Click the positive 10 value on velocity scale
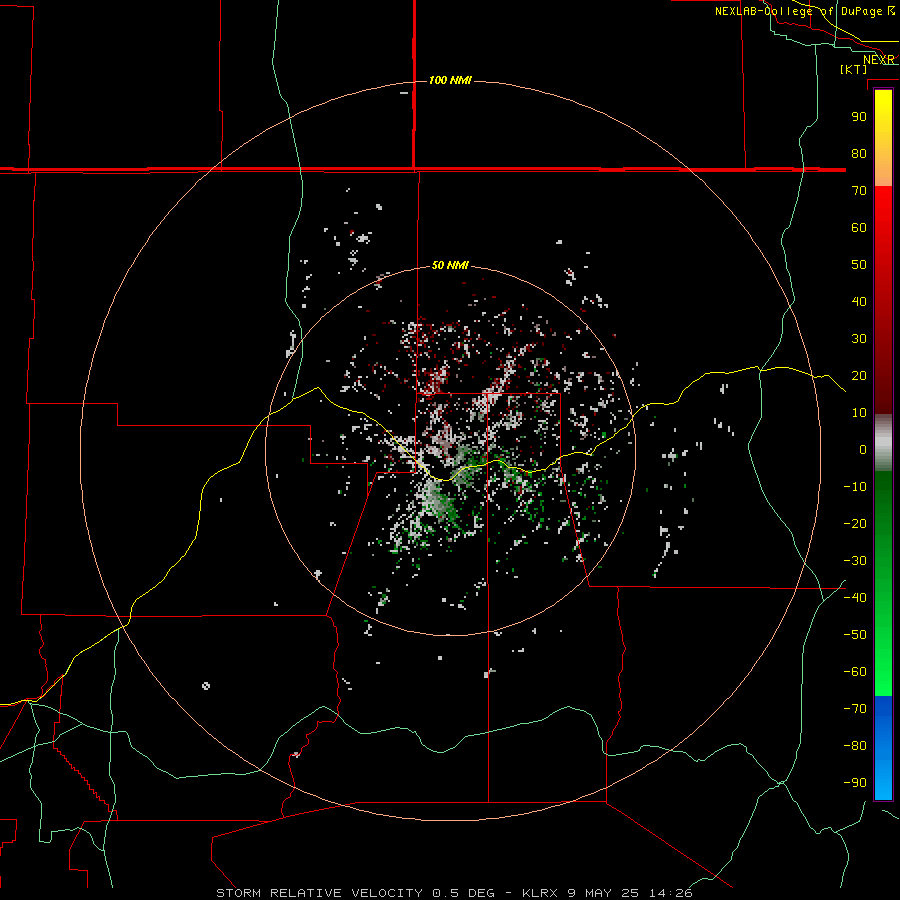This screenshot has height=900, width=900. coord(859,413)
